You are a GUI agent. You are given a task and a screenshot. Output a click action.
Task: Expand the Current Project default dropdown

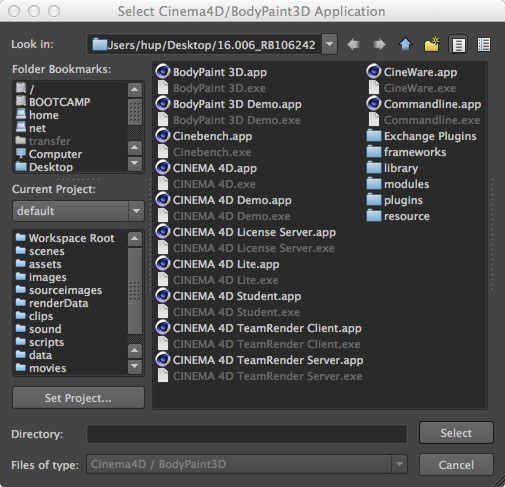(136, 211)
